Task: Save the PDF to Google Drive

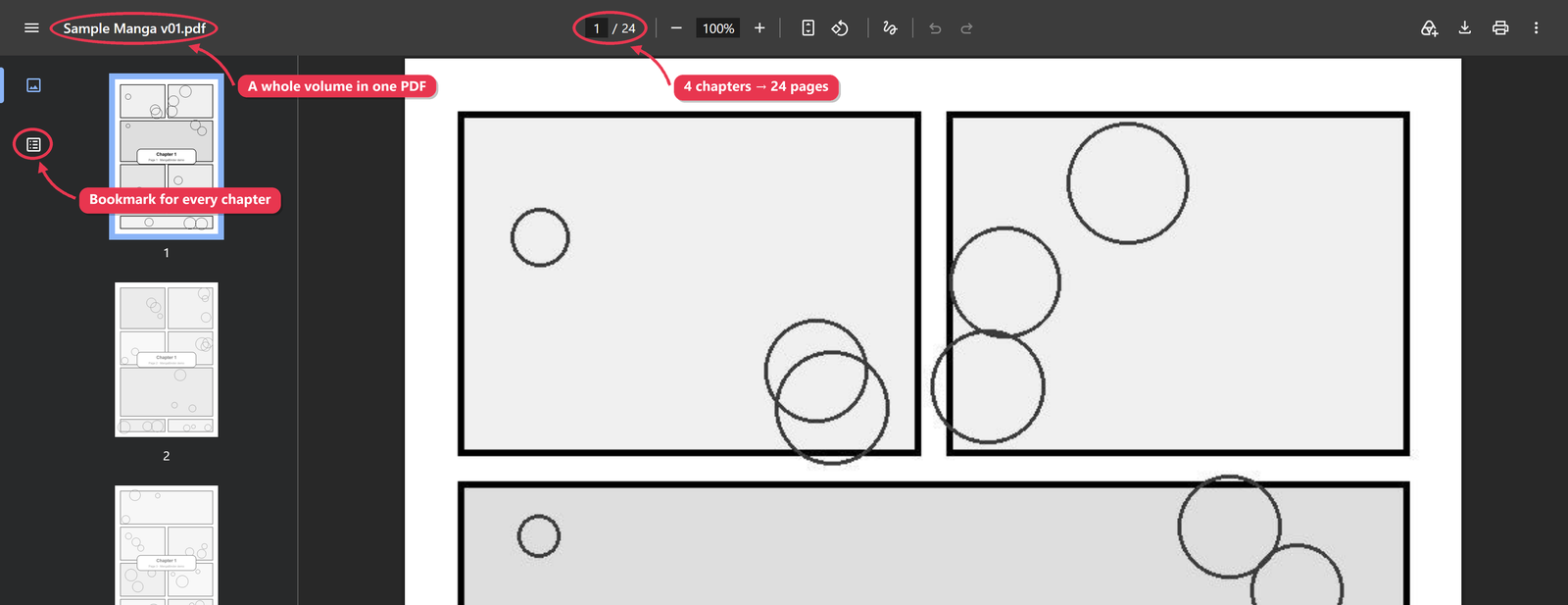Action: coord(1429,28)
